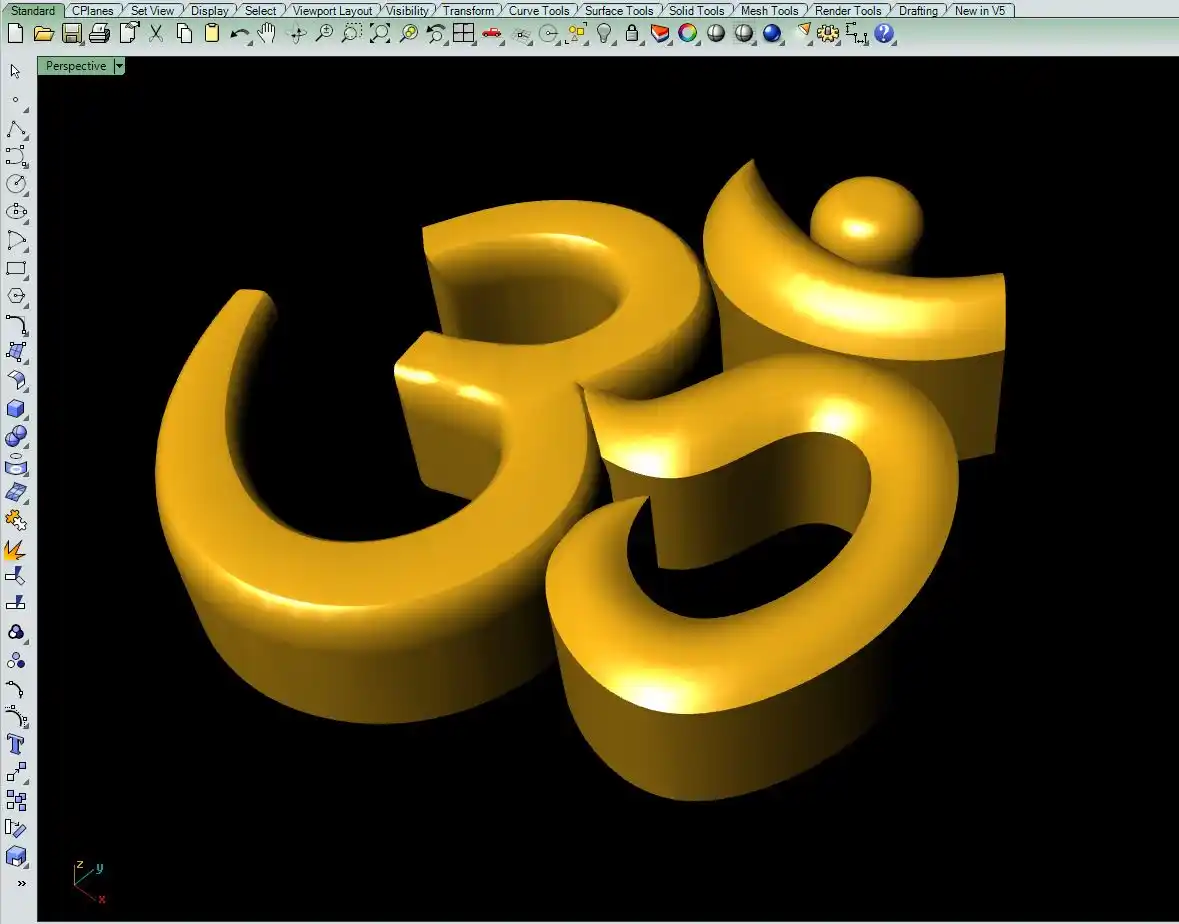Screen dimensions: 1179x924
Task: Click the Perspective viewport title label
Action: pyautogui.click(x=75, y=66)
